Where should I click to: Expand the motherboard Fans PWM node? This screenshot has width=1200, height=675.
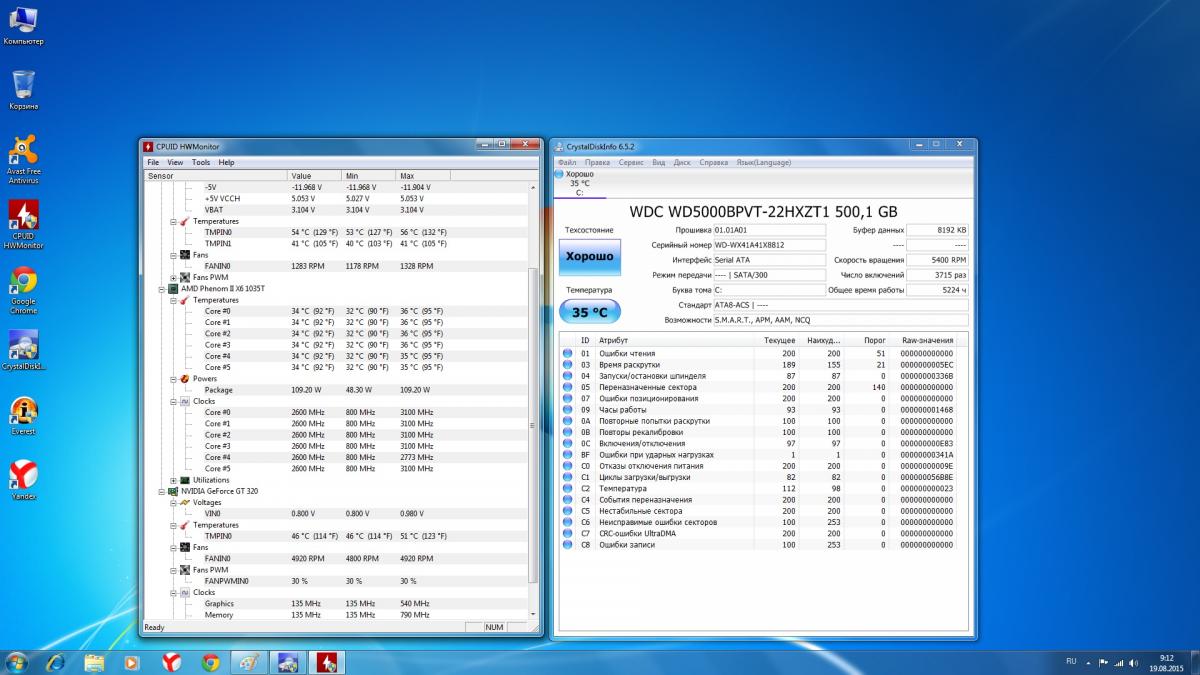(173, 277)
